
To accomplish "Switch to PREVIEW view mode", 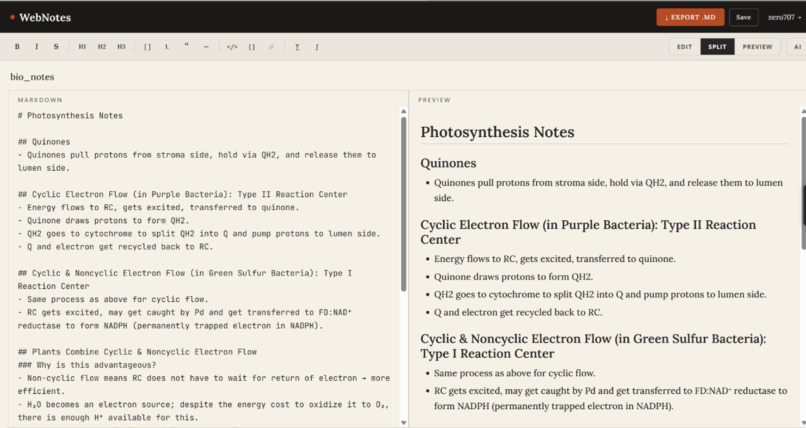I will (757, 47).
